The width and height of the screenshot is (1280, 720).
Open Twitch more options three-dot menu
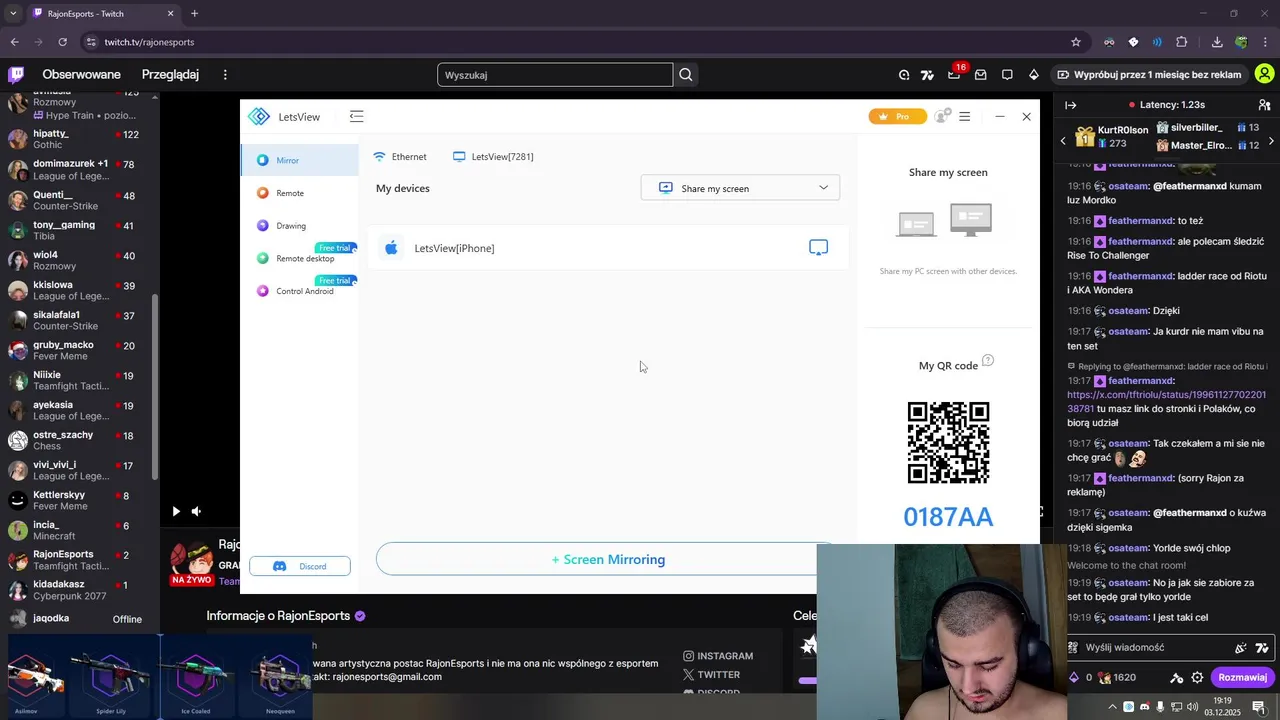click(225, 74)
